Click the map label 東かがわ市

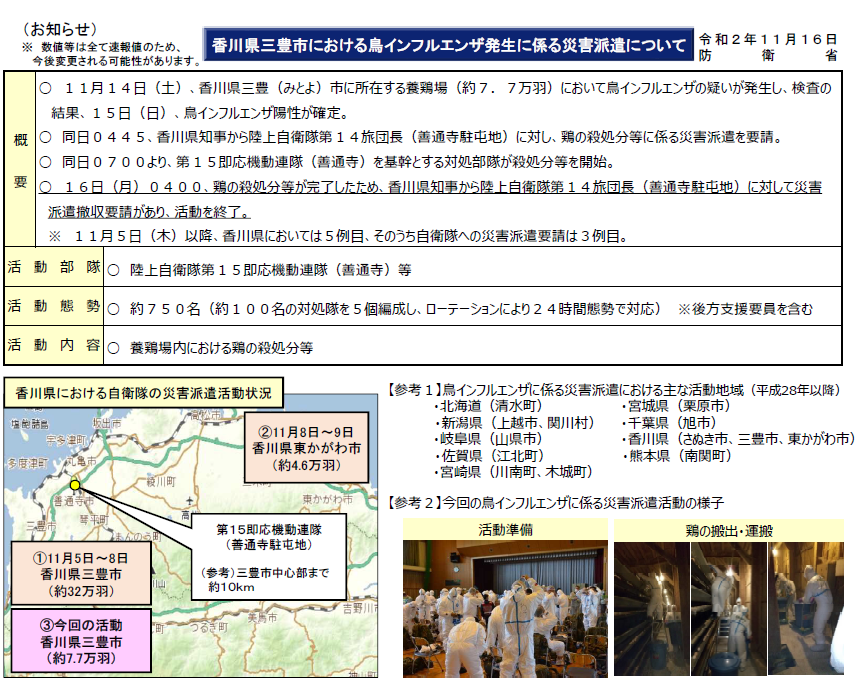(328, 499)
